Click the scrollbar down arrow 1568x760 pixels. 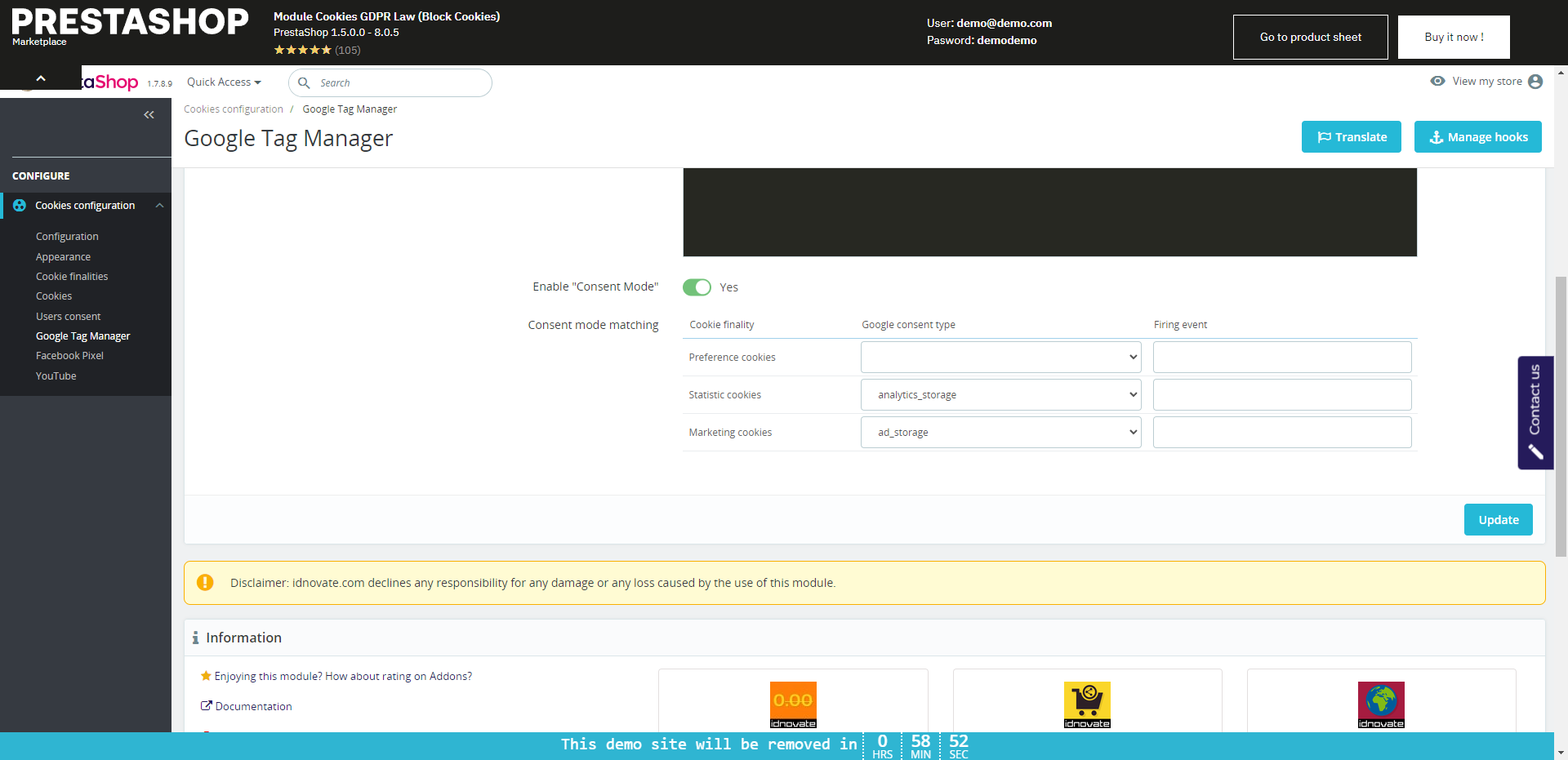click(x=1561, y=753)
